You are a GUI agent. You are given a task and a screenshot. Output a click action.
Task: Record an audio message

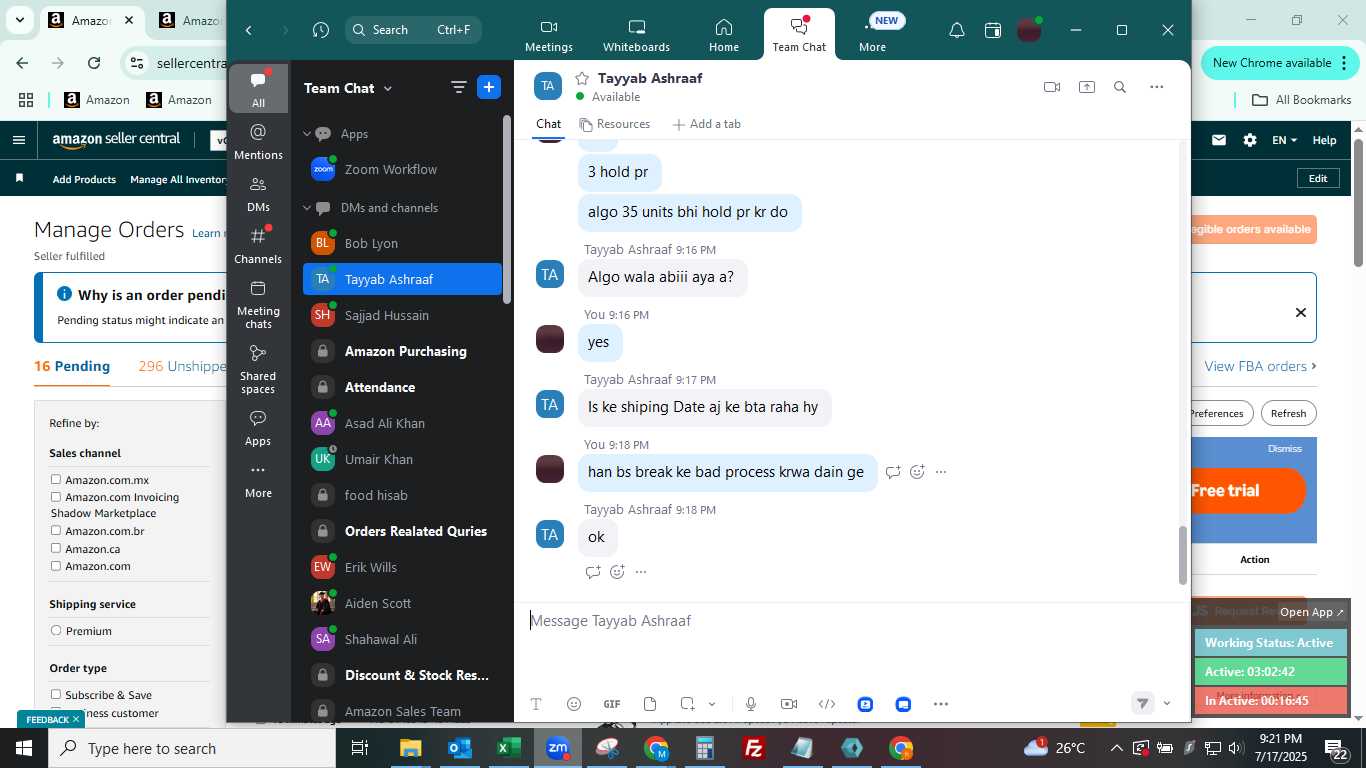point(751,704)
